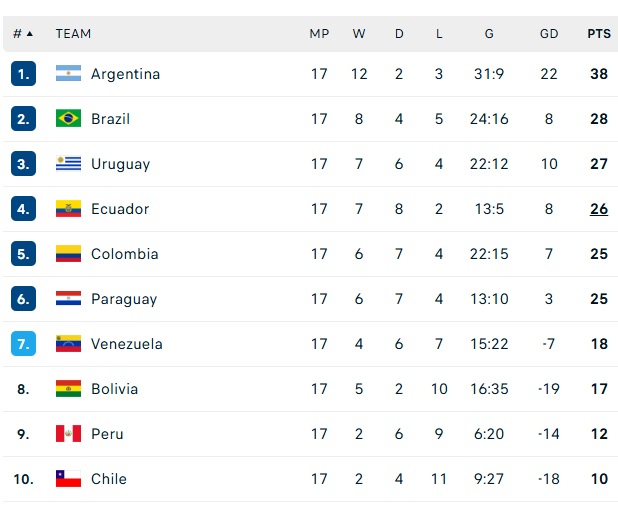
Task: Click the Paraguay flag icon
Action: click(x=68, y=299)
